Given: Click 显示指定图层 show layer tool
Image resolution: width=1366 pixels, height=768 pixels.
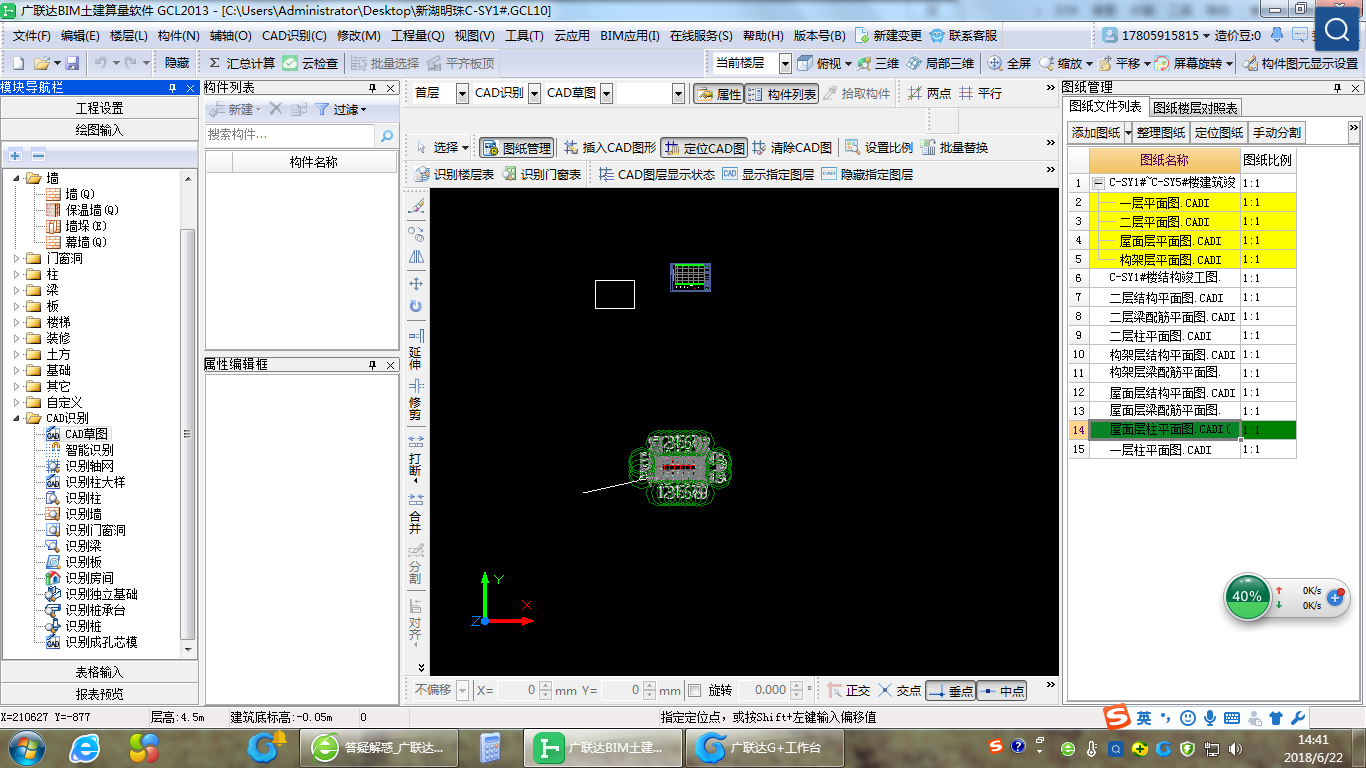Looking at the screenshot, I should (x=768, y=174).
